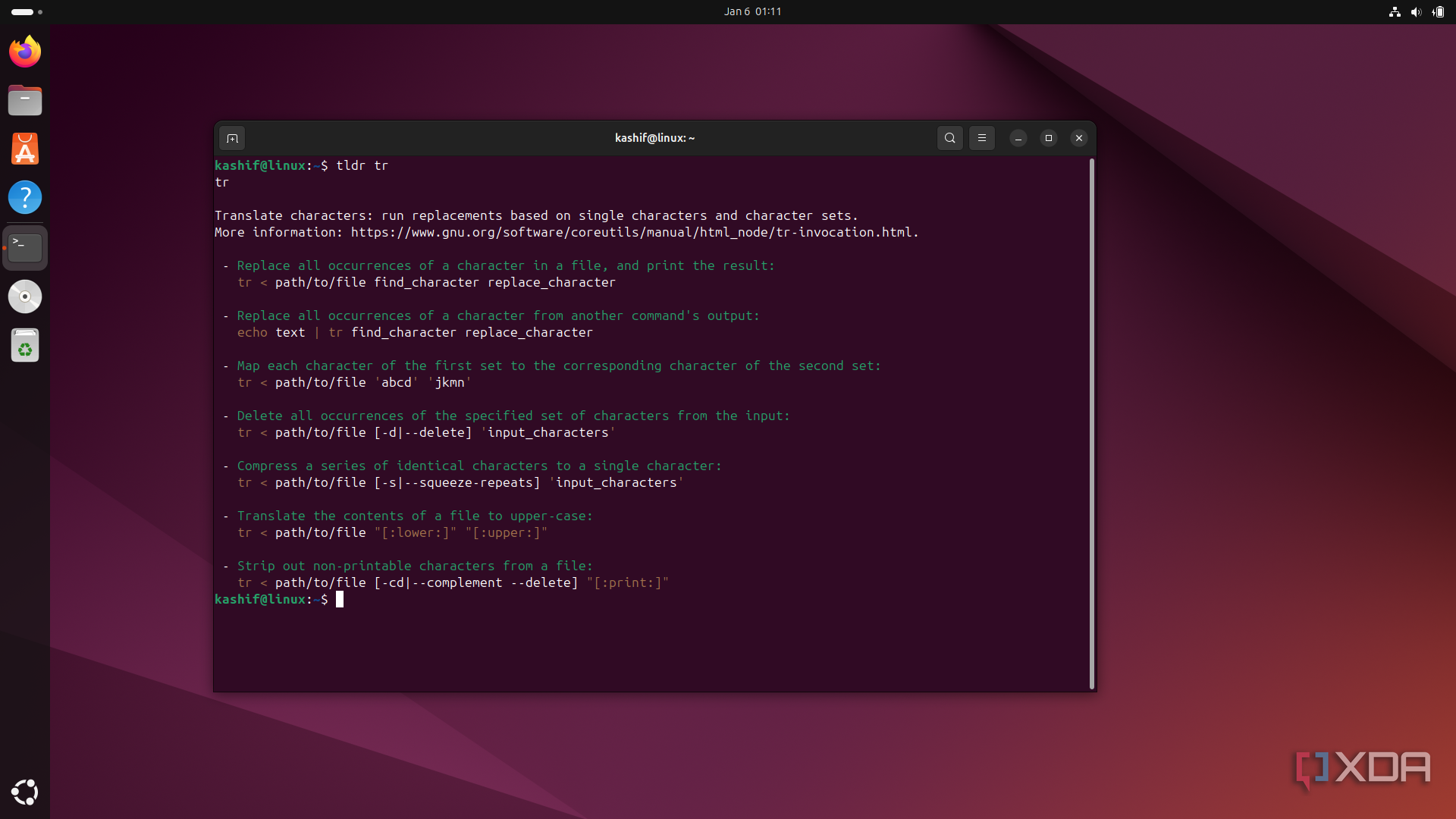Click the standalone 'tr' heading line
The width and height of the screenshot is (1456, 819).
tap(221, 182)
